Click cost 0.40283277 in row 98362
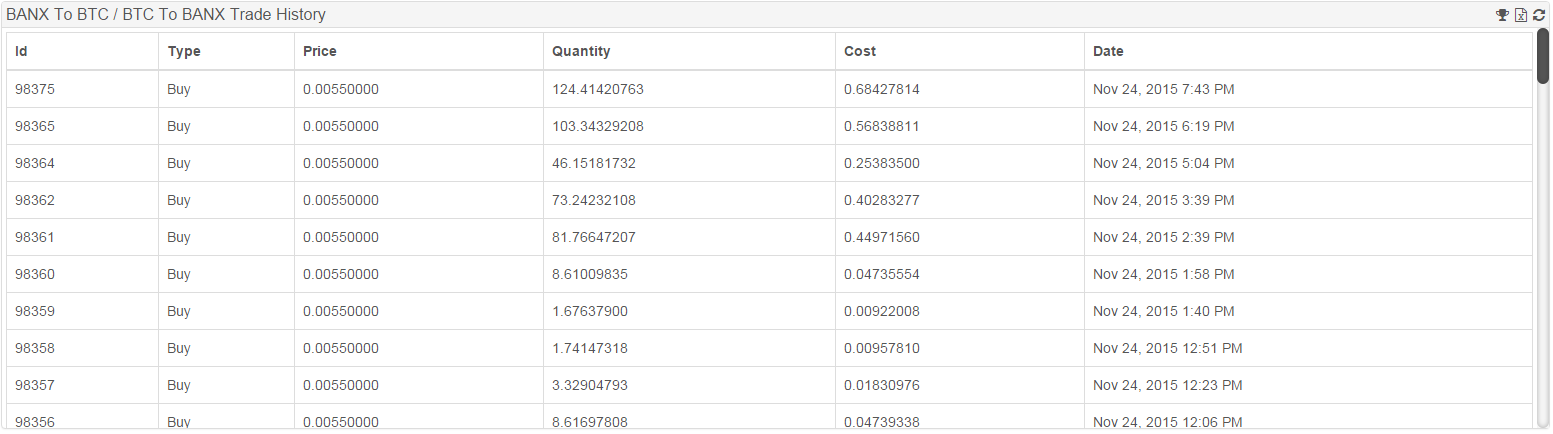The image size is (1553, 434). point(882,200)
